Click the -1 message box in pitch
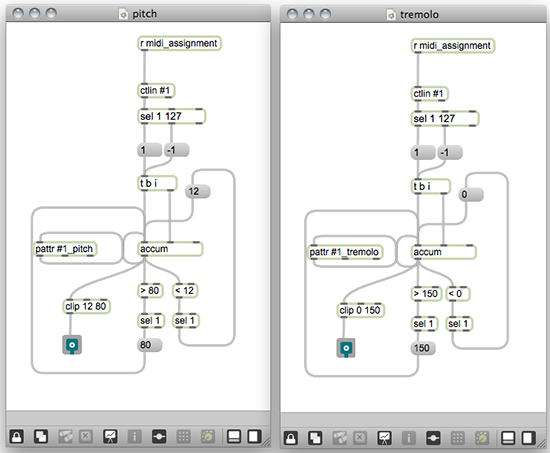550x453 pixels. [177, 150]
